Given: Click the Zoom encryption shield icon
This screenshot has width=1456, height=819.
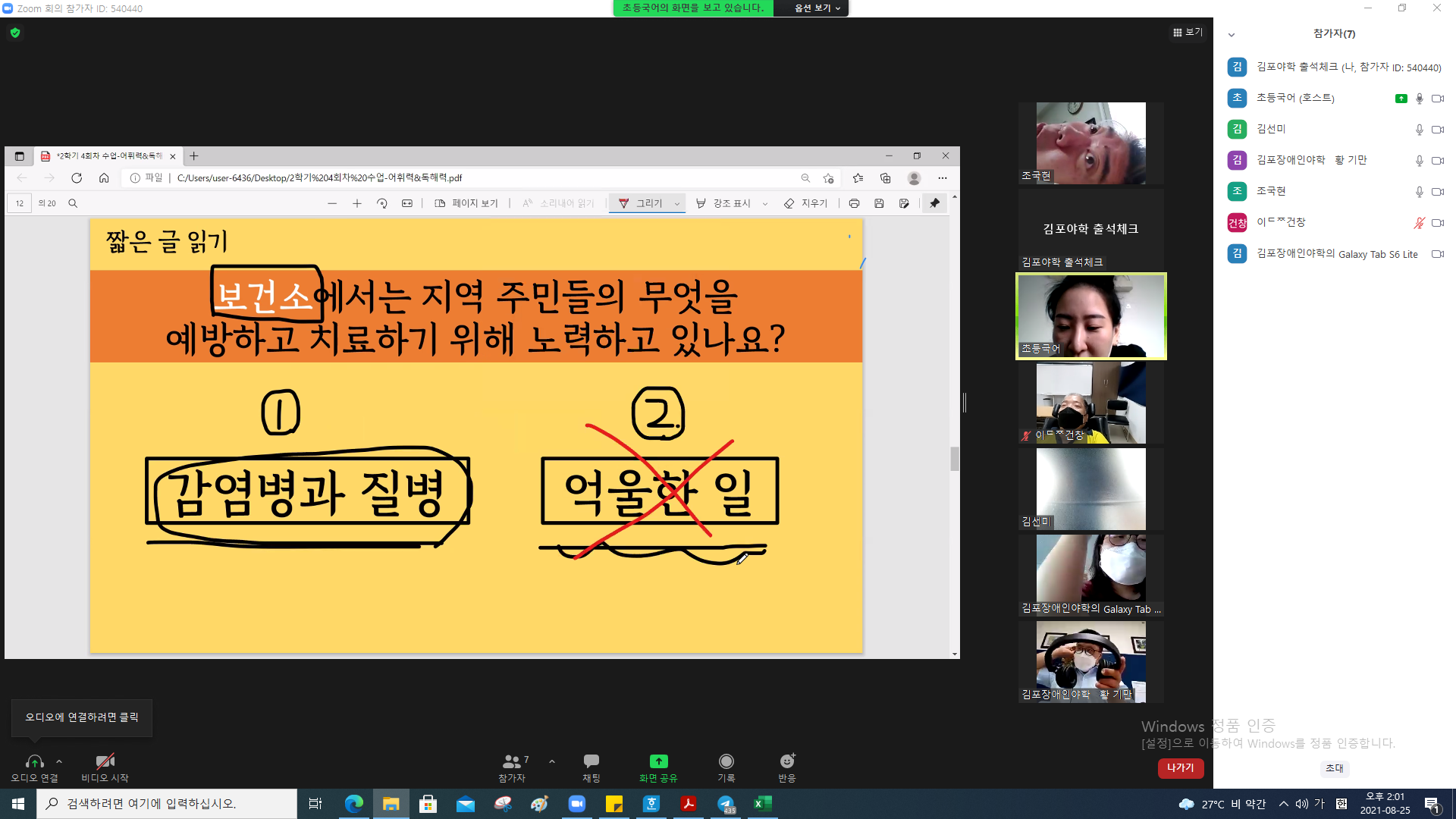Looking at the screenshot, I should (x=15, y=33).
